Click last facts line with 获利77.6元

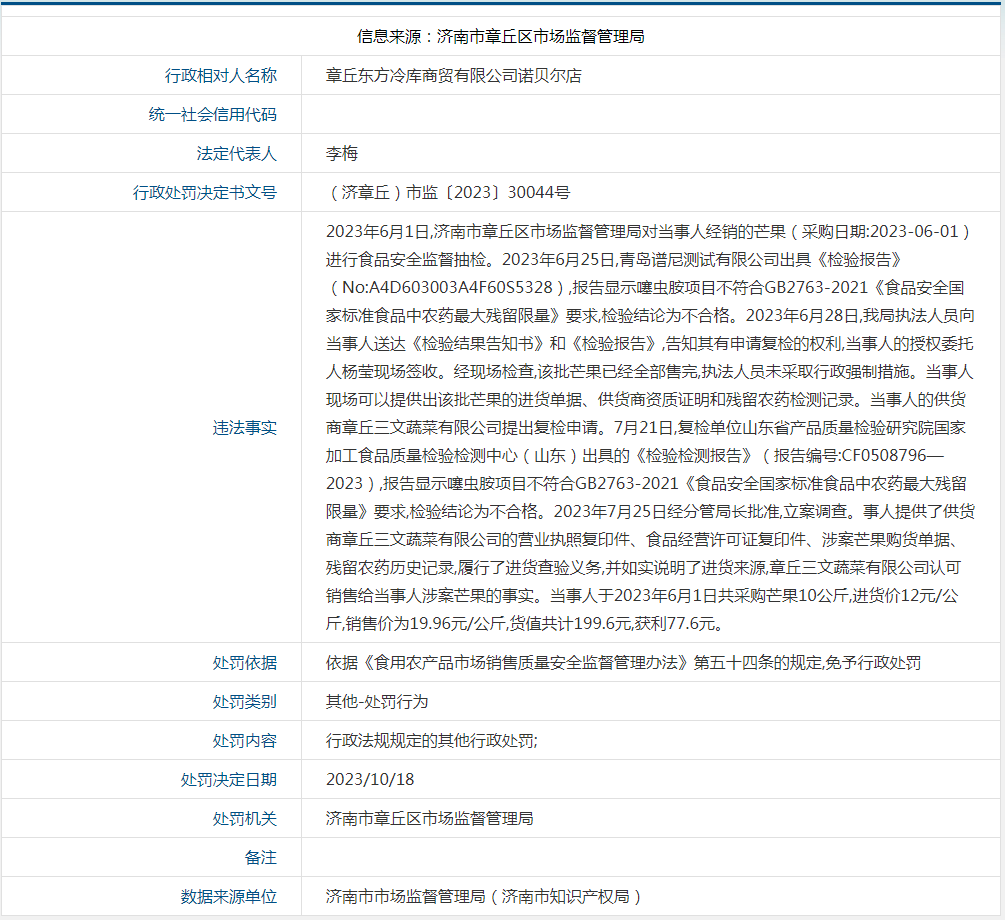click(526, 623)
